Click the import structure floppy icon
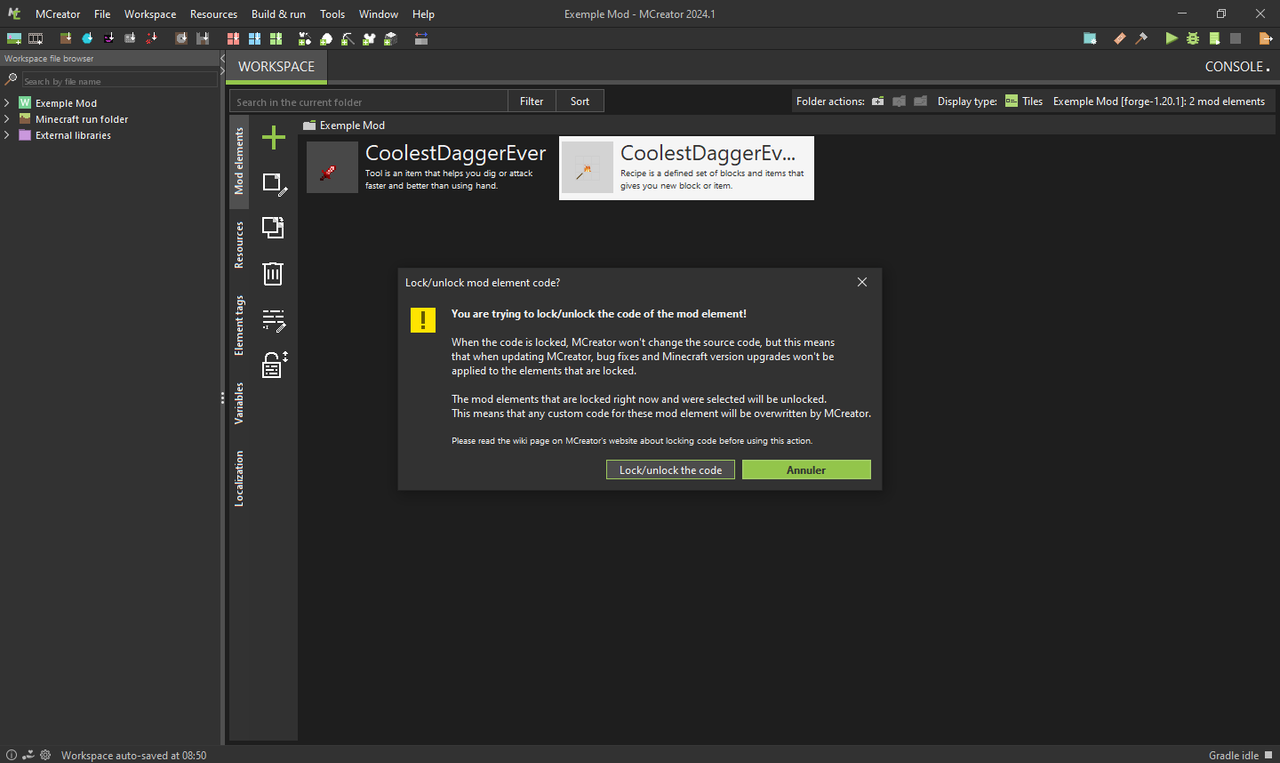 coord(202,39)
